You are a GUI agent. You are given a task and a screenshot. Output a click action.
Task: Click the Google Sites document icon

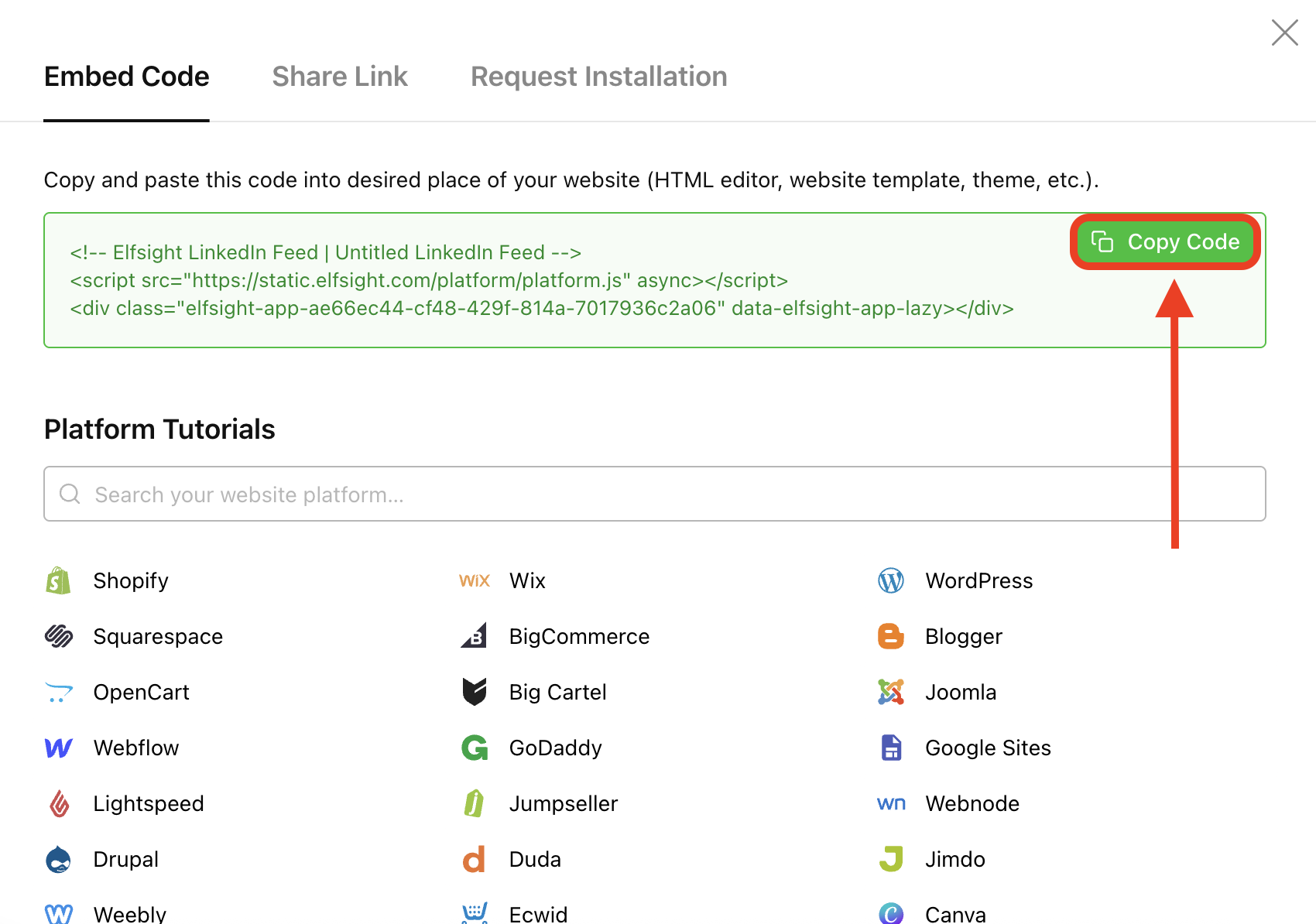891,748
